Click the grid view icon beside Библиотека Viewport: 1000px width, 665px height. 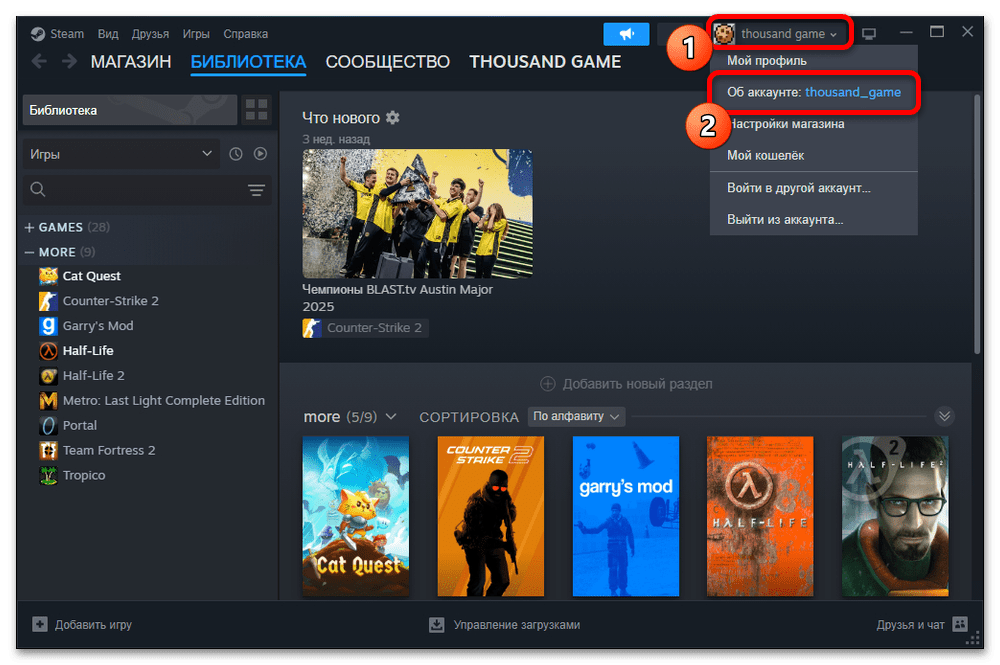(x=257, y=110)
